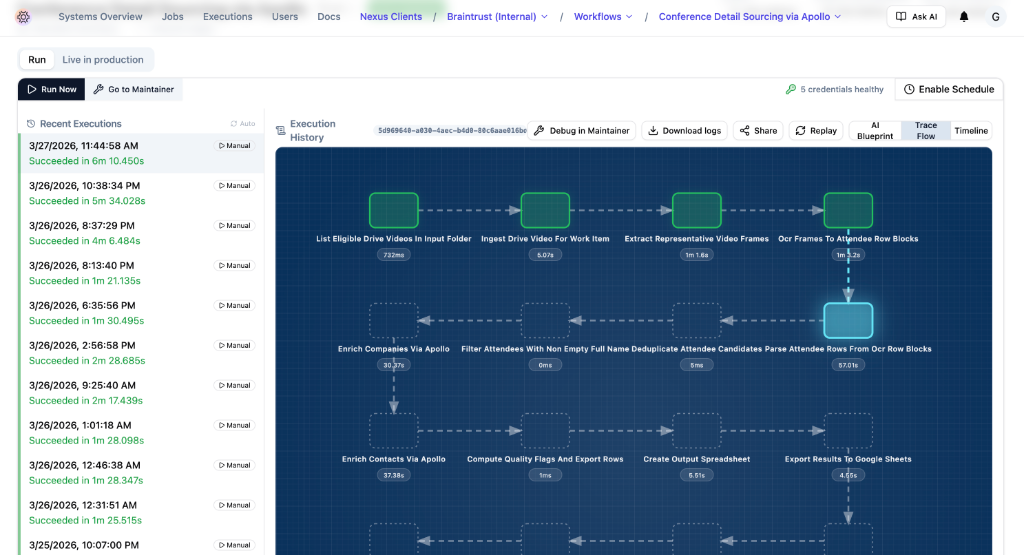This screenshot has height=555, width=1024.
Task: Navigate to Users
Action: pos(285,17)
